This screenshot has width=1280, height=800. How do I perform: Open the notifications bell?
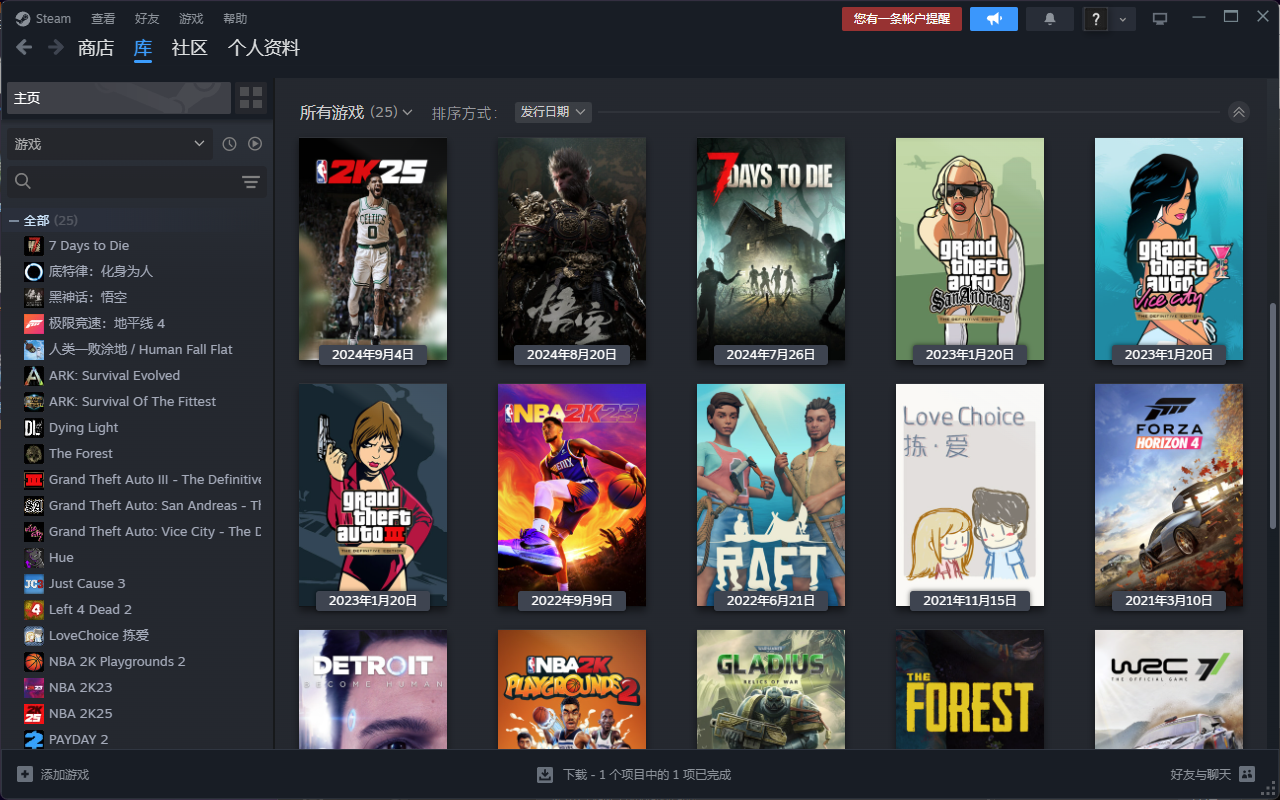(1050, 19)
